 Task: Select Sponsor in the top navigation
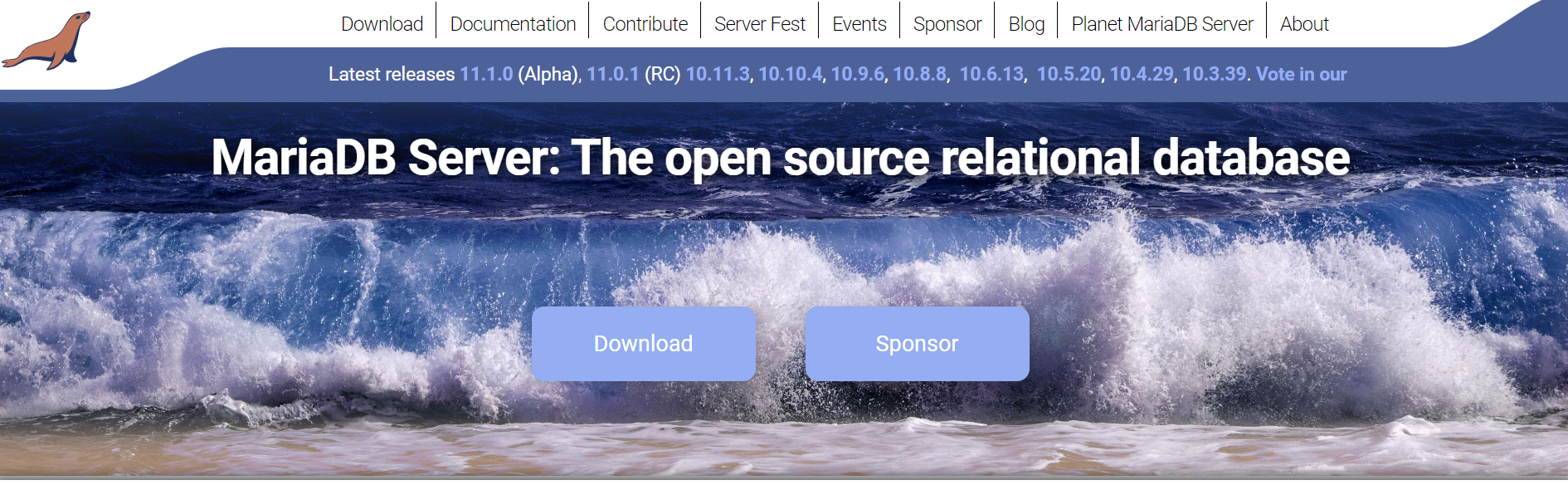947,24
